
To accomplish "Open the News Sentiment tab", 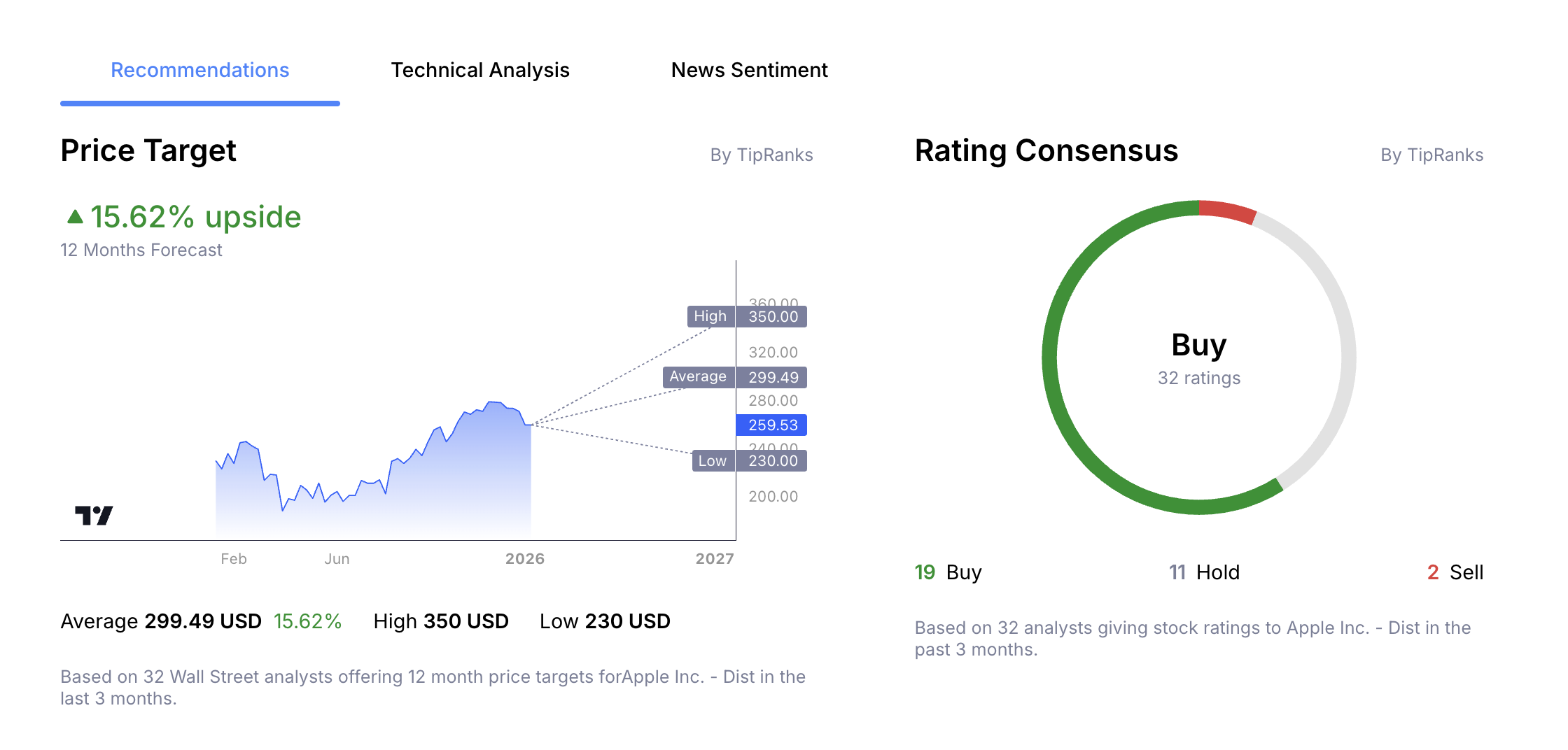I will tap(749, 69).
